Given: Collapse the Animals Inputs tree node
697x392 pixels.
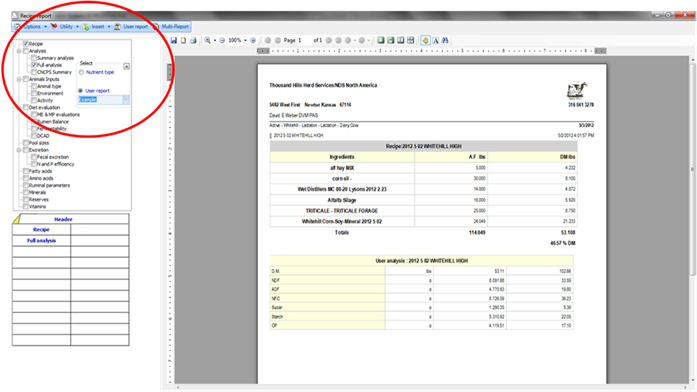Looking at the screenshot, I should [x=19, y=79].
